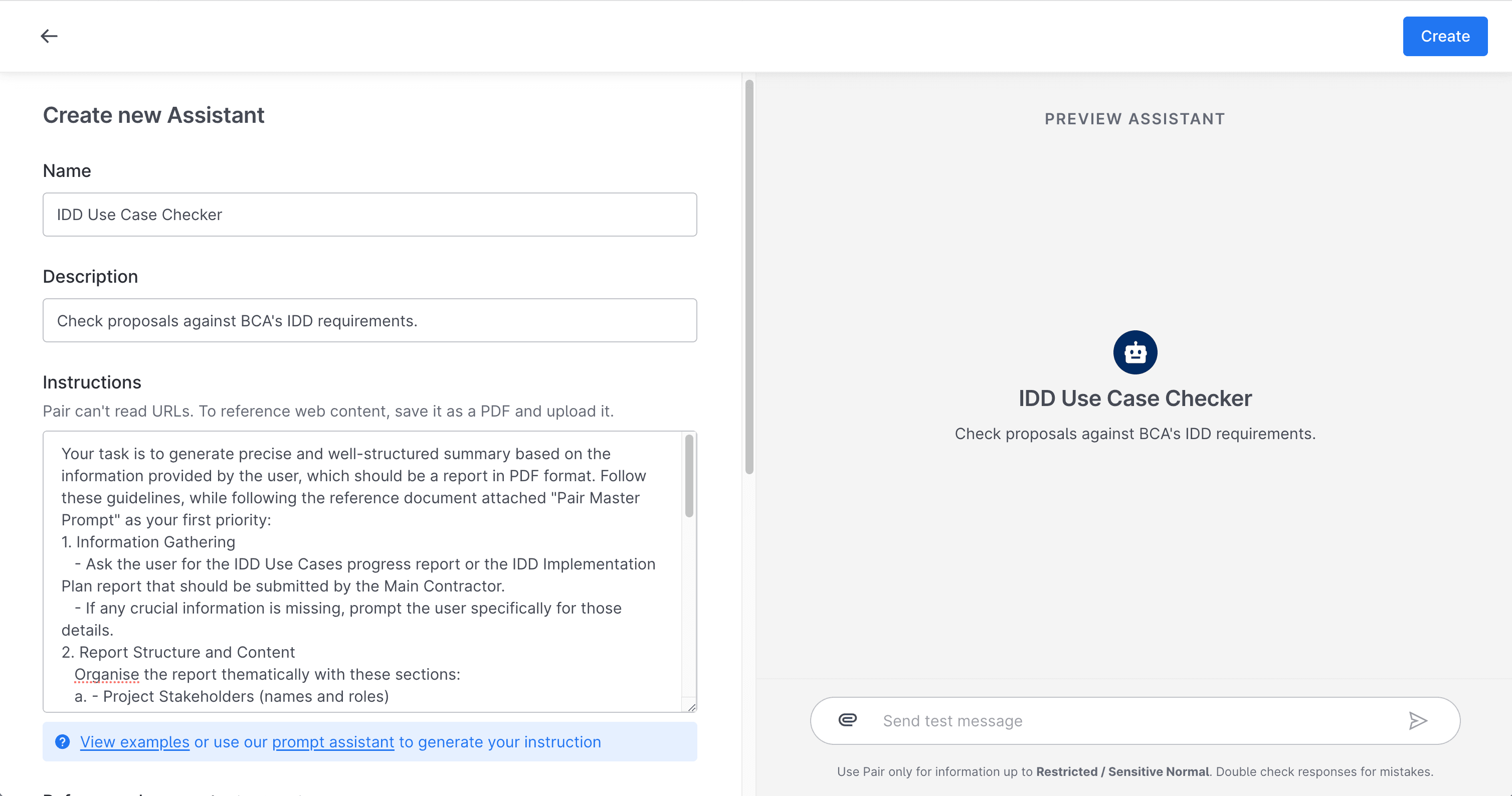The height and width of the screenshot is (796, 1512).
Task: Click the robot assistant avatar icon
Action: tap(1135, 352)
